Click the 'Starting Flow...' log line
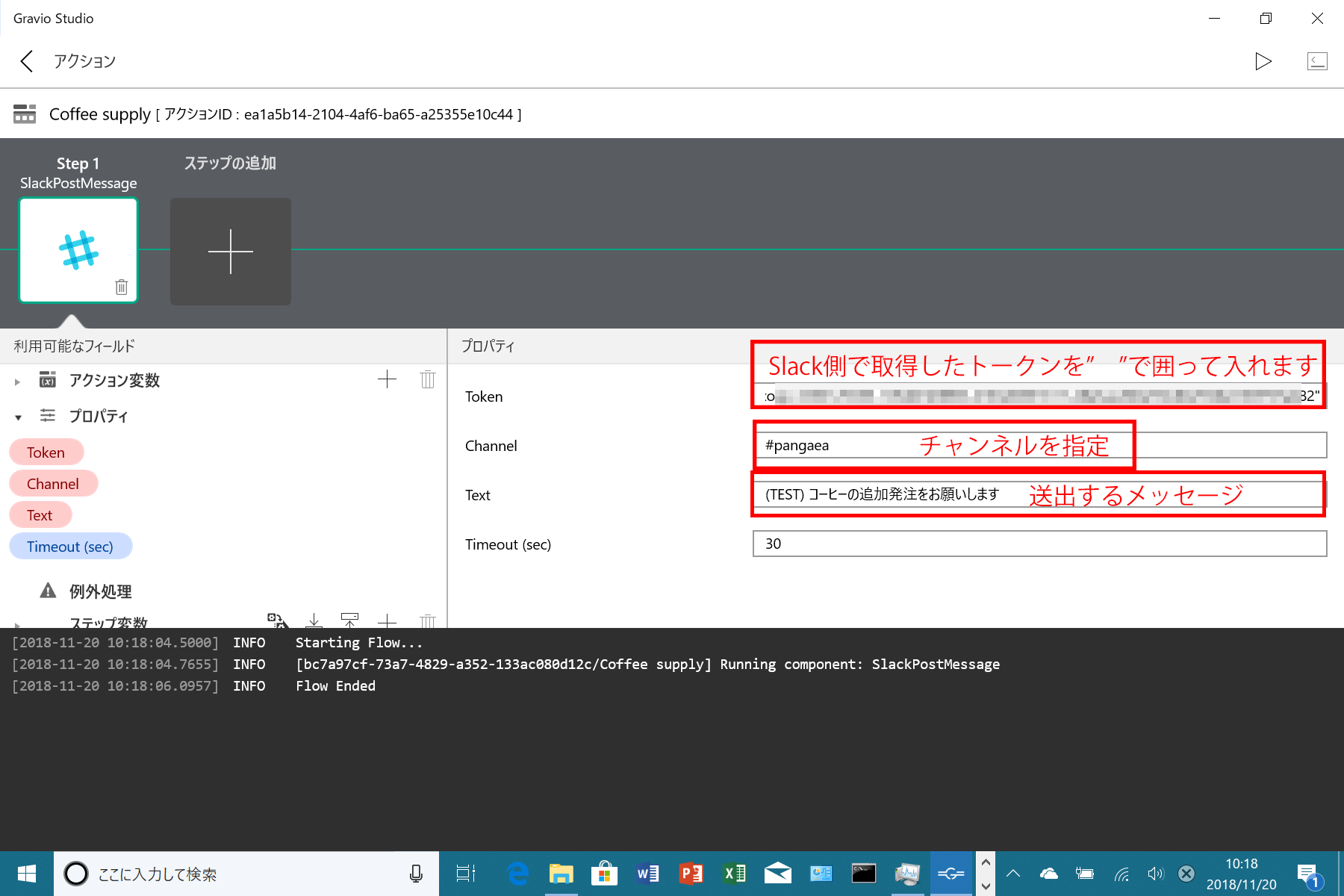The height and width of the screenshot is (896, 1344). tap(359, 643)
